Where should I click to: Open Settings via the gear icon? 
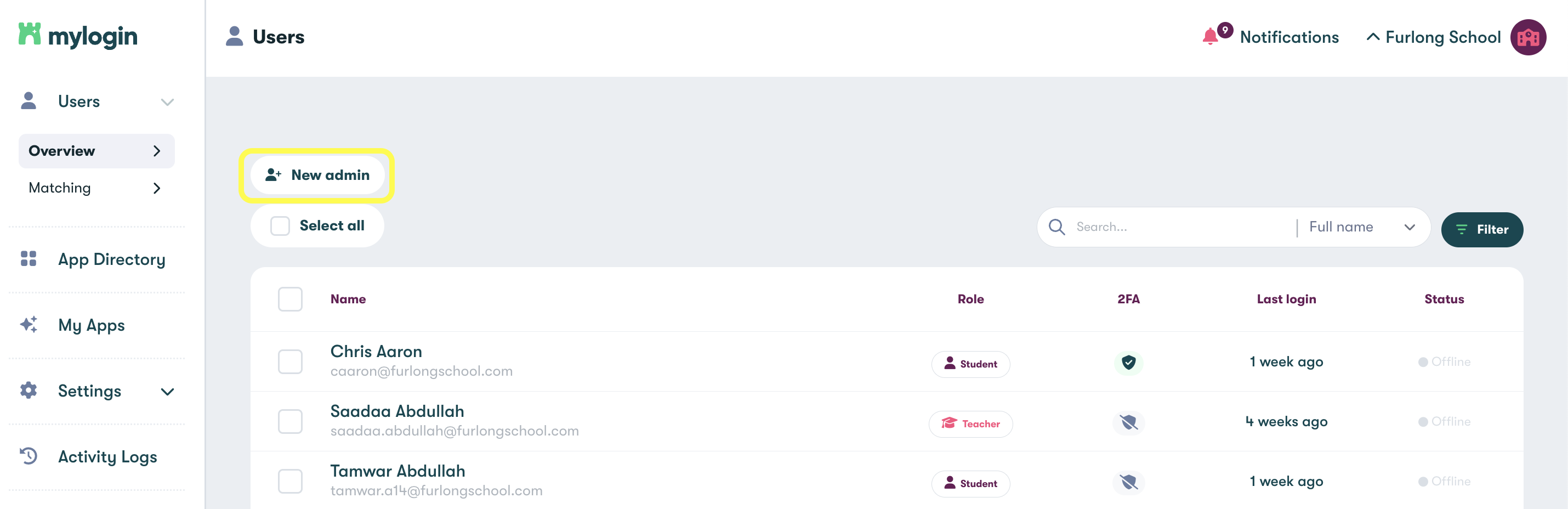29,391
